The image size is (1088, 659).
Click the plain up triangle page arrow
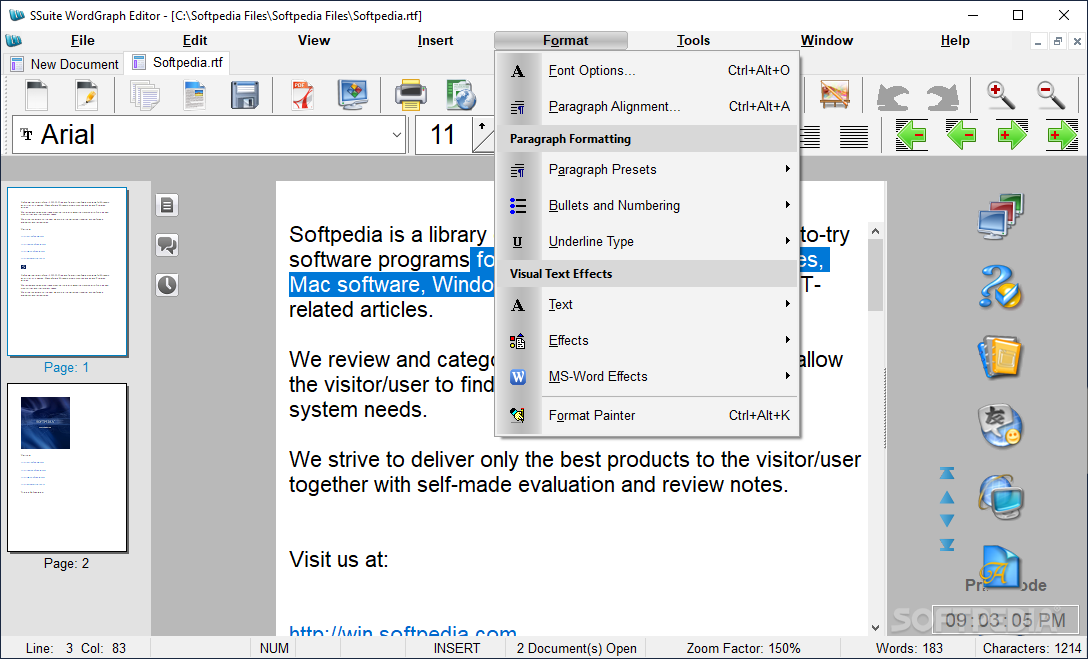[x=947, y=497]
